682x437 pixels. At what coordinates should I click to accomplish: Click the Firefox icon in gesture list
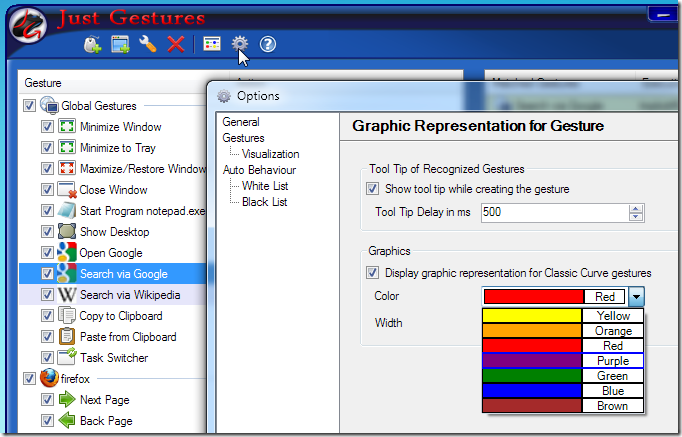pyautogui.click(x=49, y=379)
